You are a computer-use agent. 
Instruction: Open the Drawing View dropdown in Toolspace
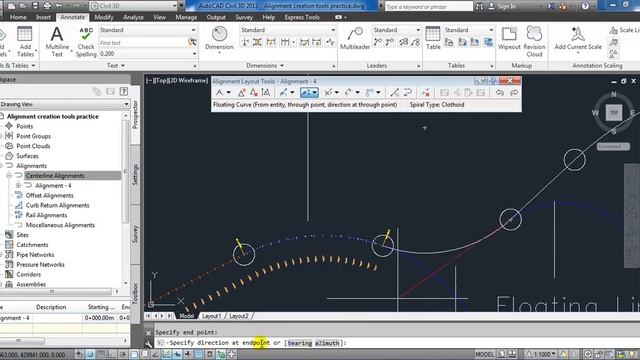point(126,104)
